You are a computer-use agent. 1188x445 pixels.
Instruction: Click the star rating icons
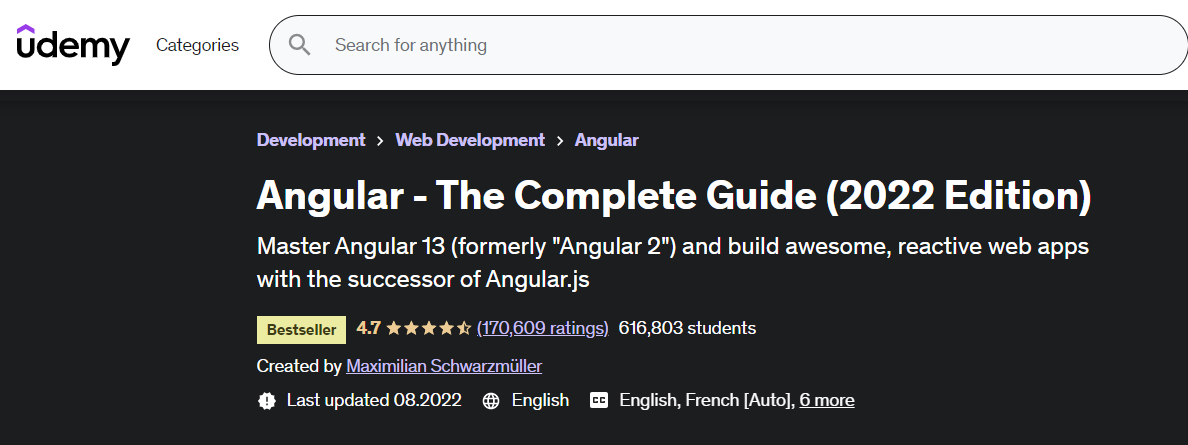point(429,328)
